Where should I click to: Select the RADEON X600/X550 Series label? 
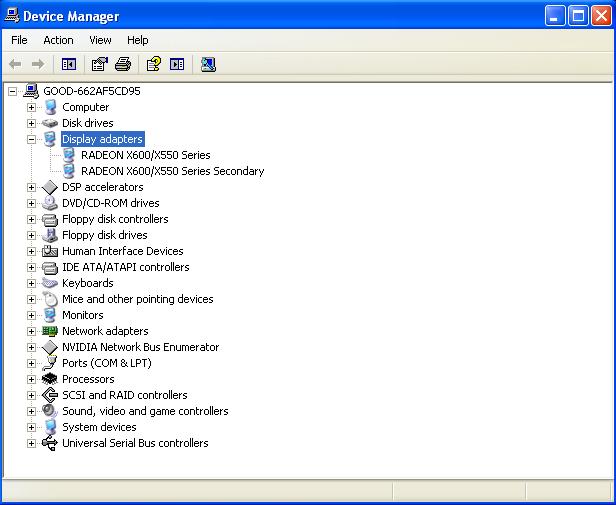[x=145, y=155]
